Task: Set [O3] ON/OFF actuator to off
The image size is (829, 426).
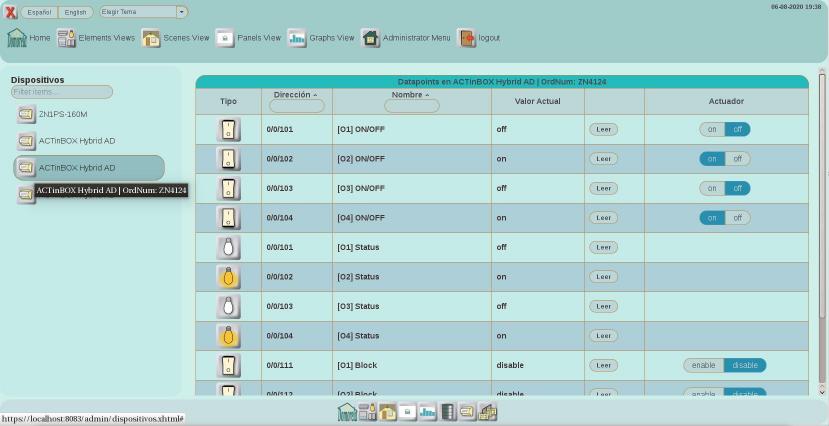Action: click(x=738, y=189)
